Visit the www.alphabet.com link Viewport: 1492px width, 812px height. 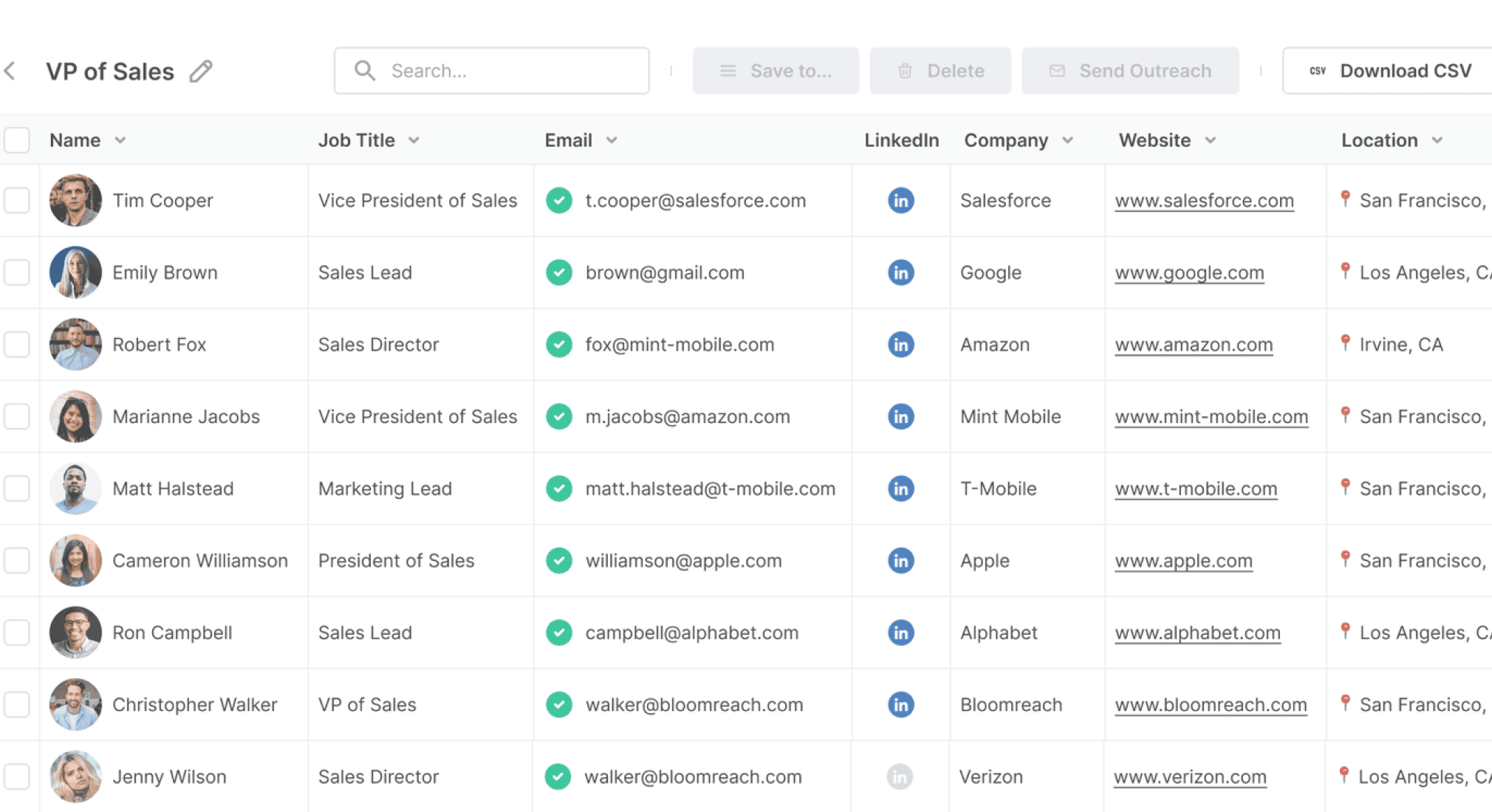1197,633
